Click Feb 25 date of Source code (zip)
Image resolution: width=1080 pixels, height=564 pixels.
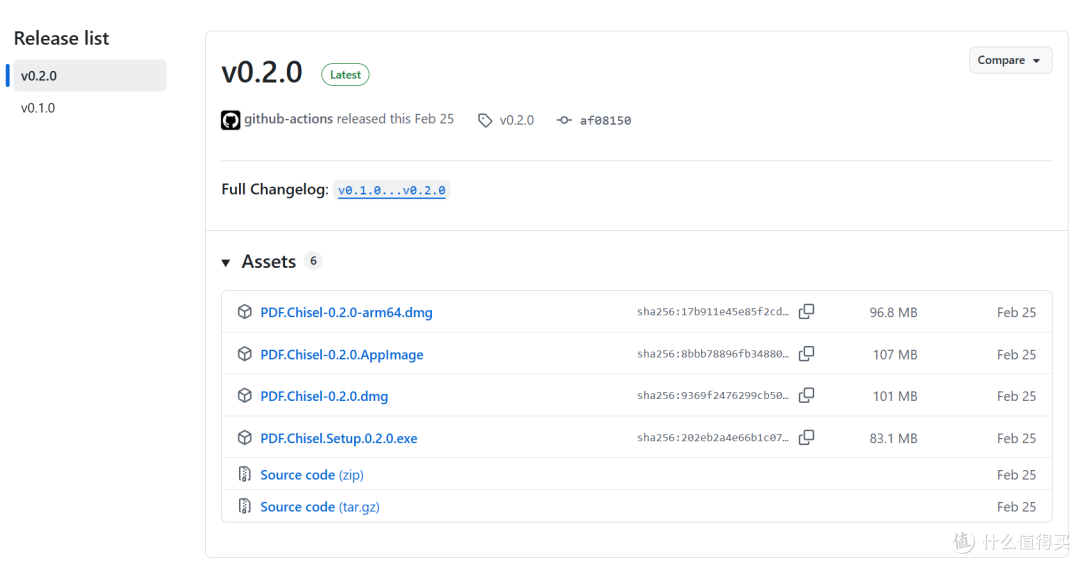pos(1016,475)
